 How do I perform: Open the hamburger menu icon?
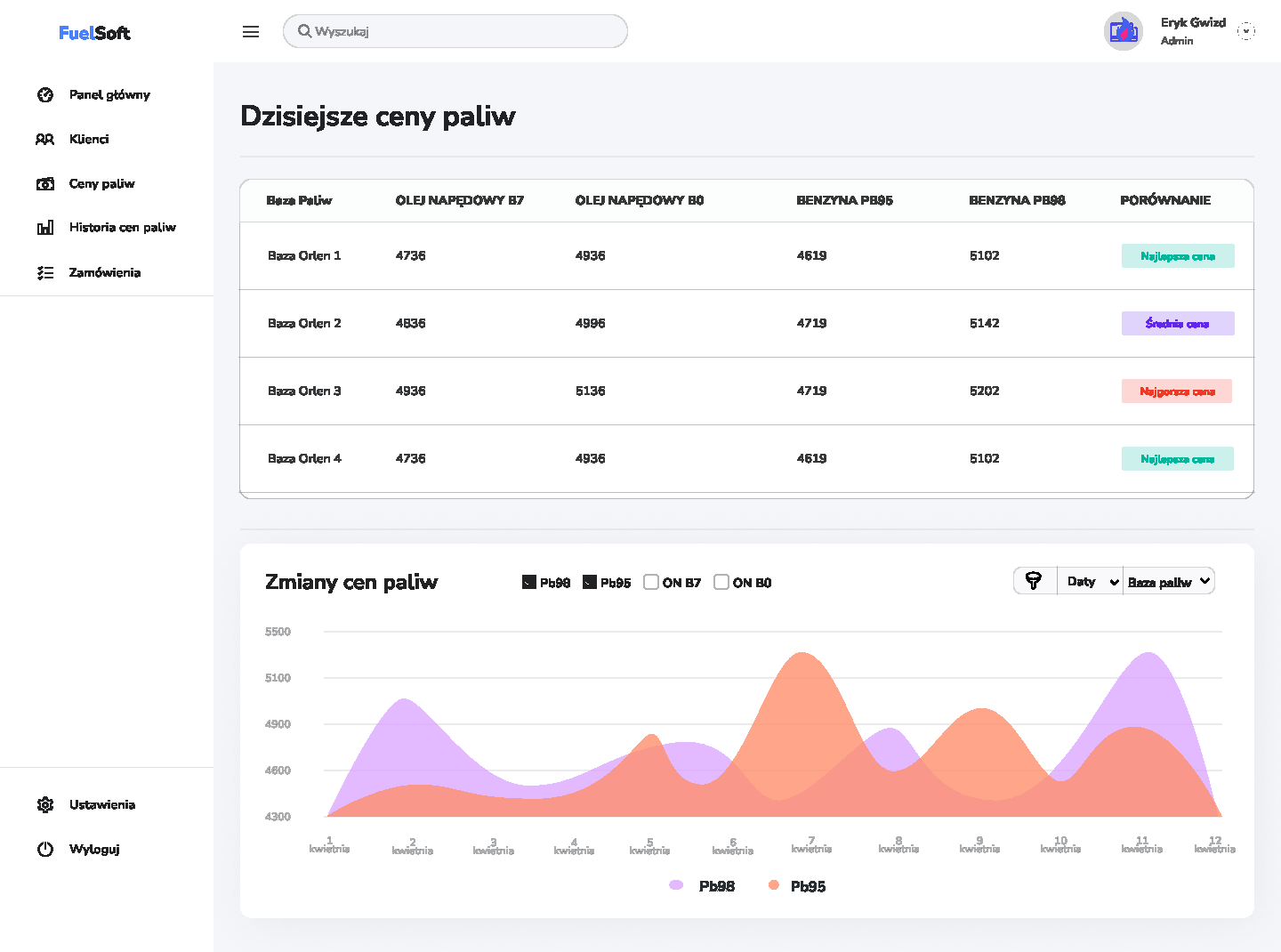[251, 32]
